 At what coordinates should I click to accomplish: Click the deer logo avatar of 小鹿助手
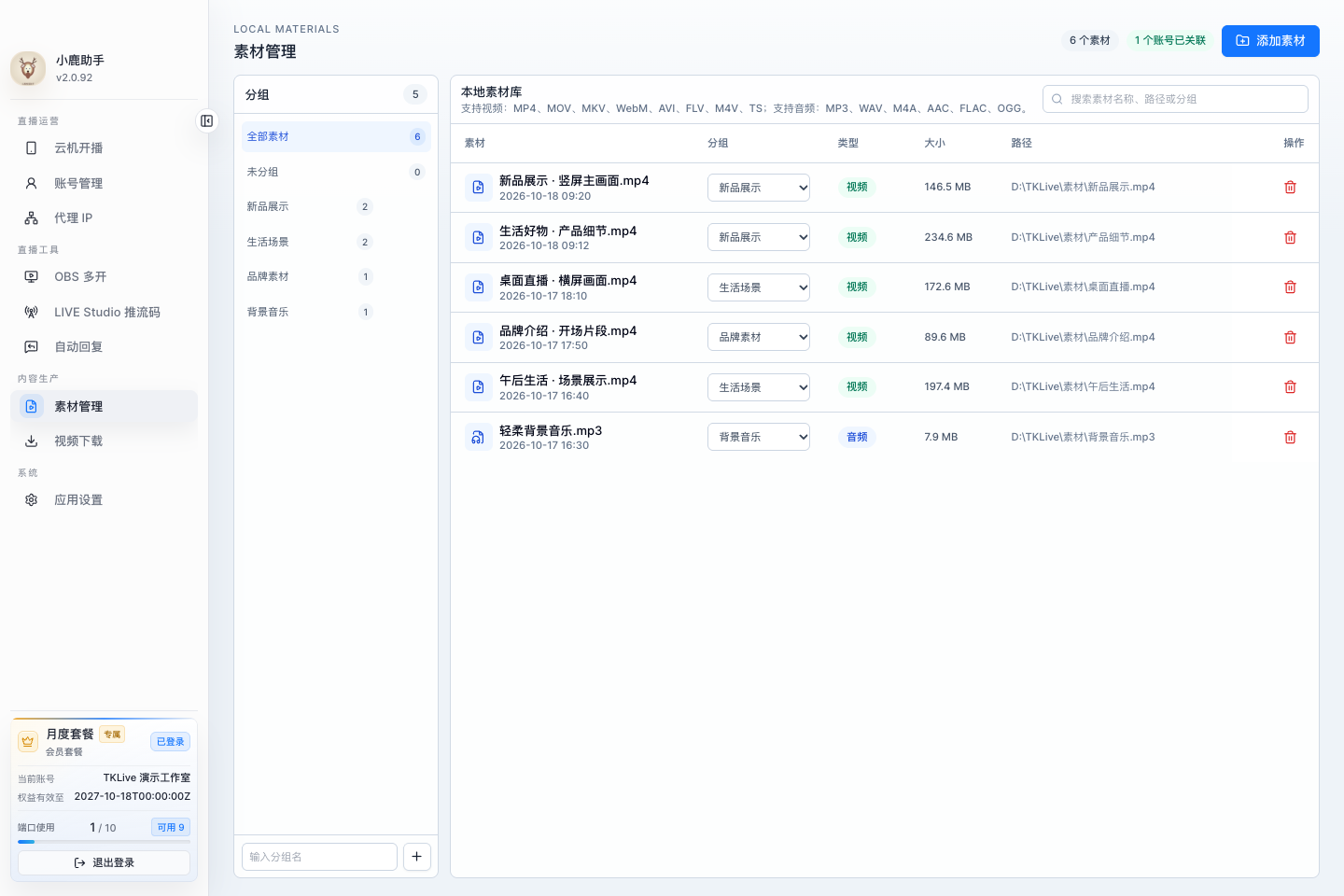coord(28,68)
